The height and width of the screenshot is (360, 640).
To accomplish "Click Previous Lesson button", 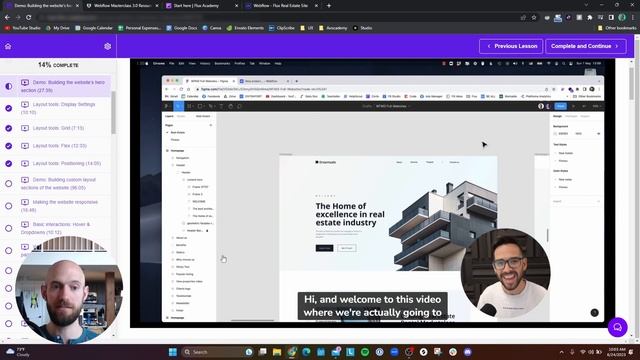I will pyautogui.click(x=511, y=46).
